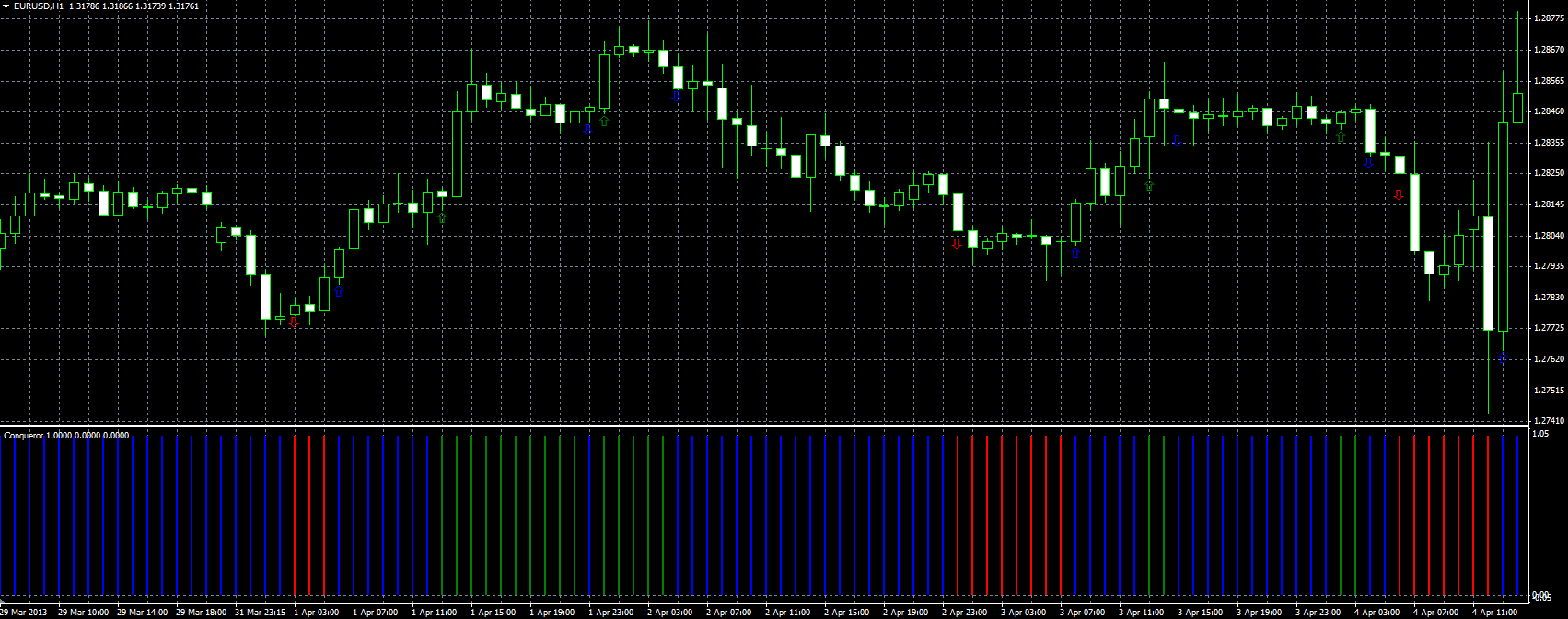Image resolution: width=1568 pixels, height=619 pixels.
Task: Click the 2 Apr 15:00 time label
Action: (847, 612)
